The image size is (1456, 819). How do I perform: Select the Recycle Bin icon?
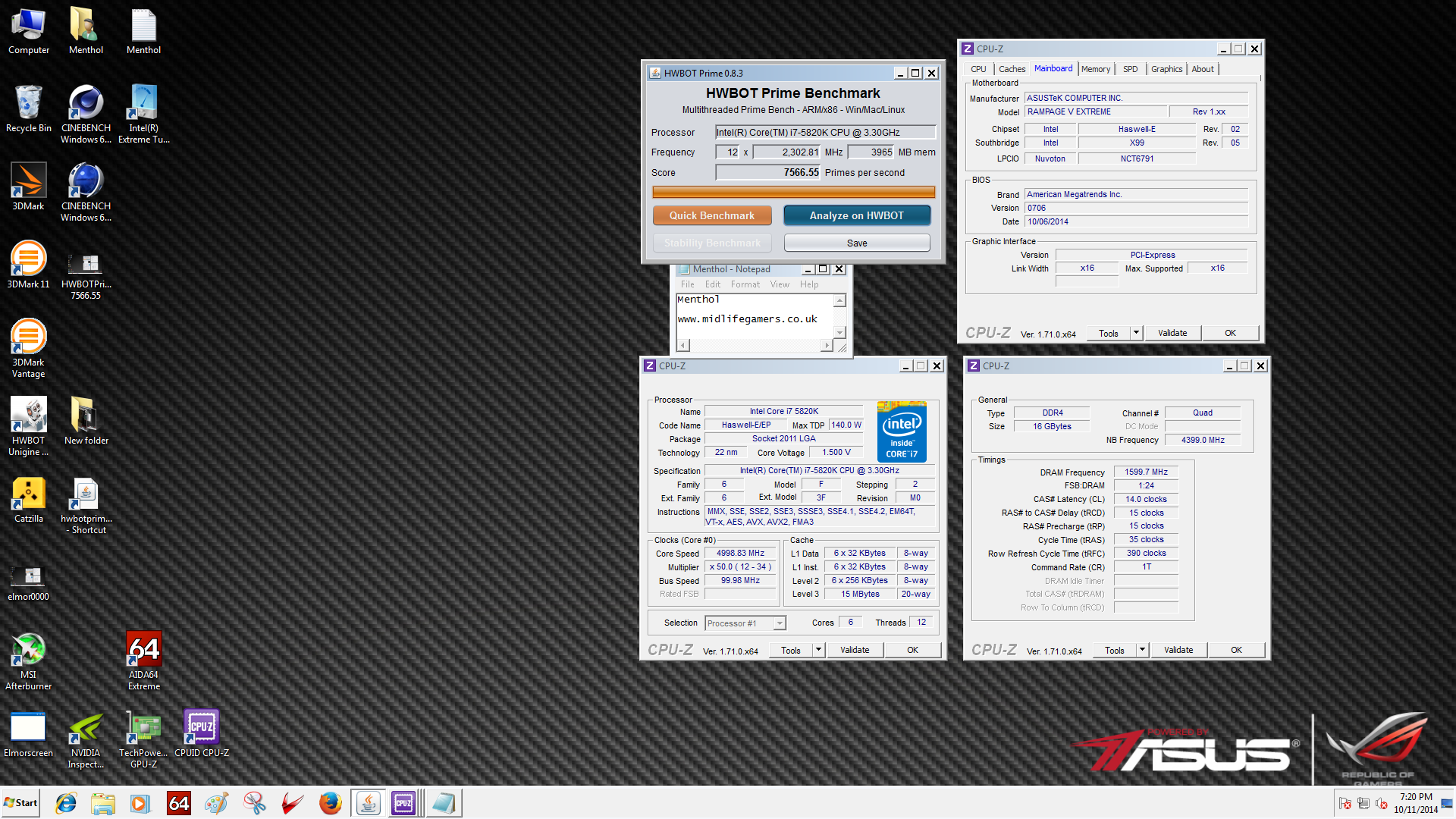tap(29, 109)
